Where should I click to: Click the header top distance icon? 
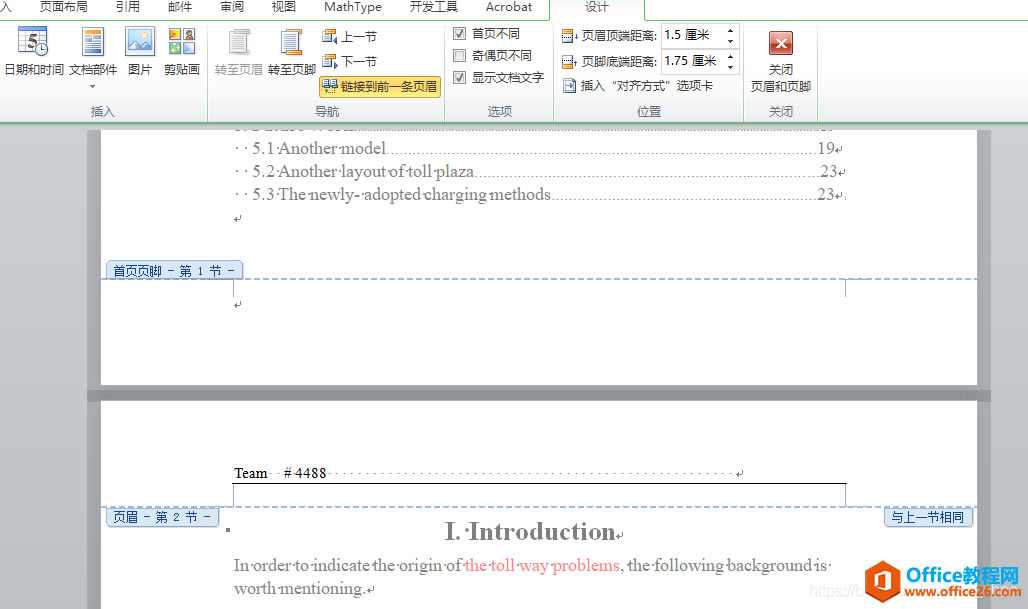(569, 36)
